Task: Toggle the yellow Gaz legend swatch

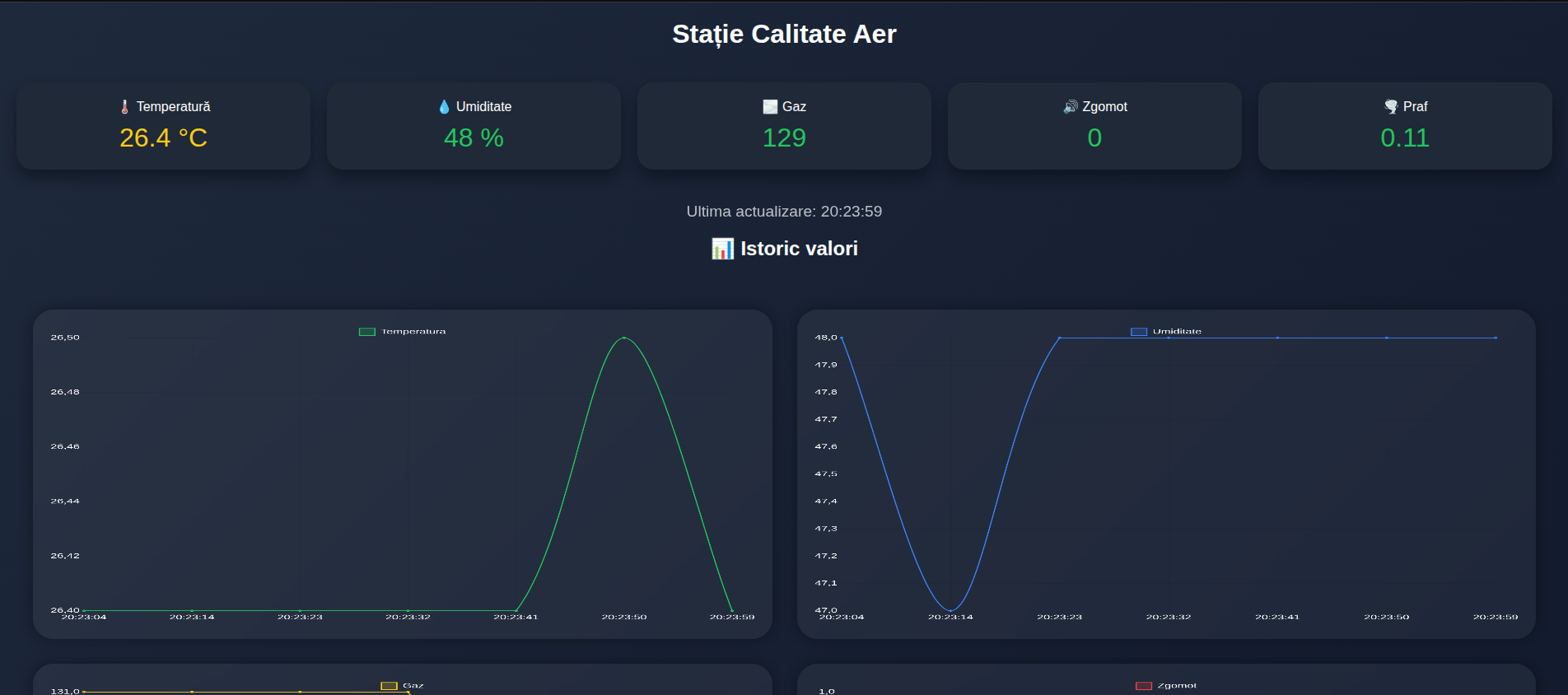Action: point(389,686)
